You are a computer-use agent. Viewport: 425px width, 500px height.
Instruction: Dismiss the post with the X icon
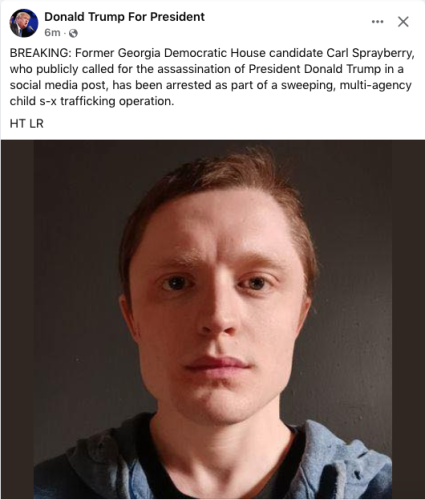pyautogui.click(x=403, y=22)
